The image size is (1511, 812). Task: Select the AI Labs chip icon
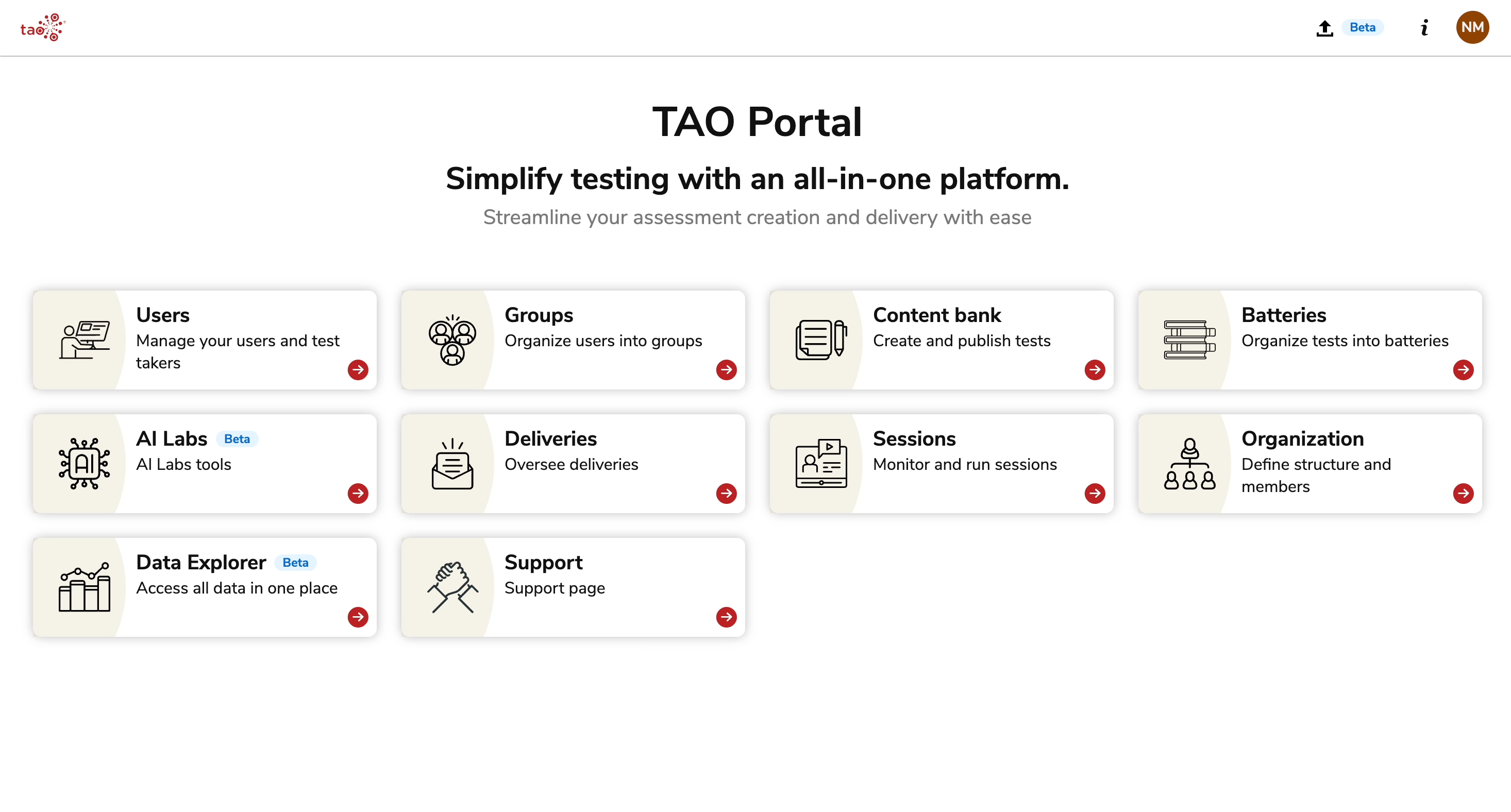[85, 464]
